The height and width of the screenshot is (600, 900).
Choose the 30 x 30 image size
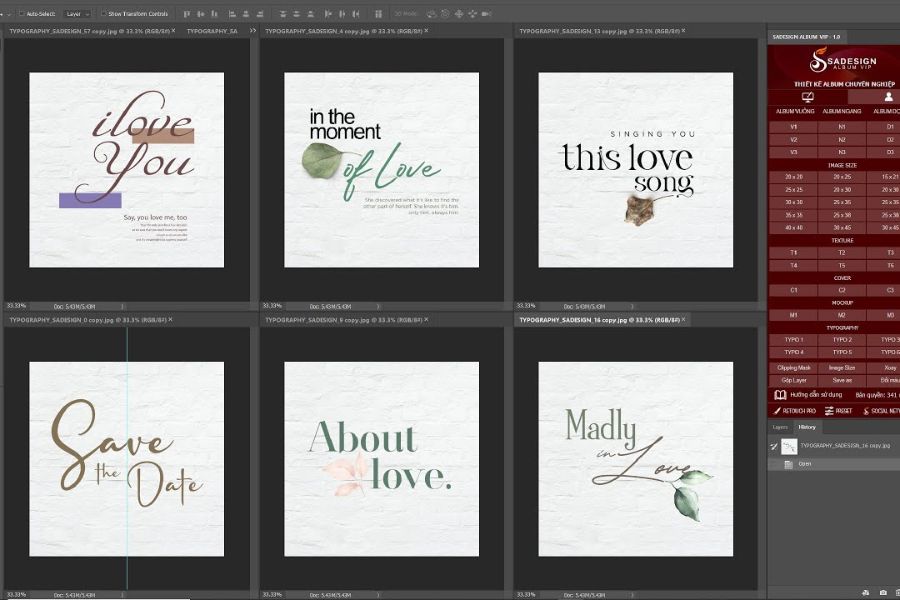tap(794, 202)
